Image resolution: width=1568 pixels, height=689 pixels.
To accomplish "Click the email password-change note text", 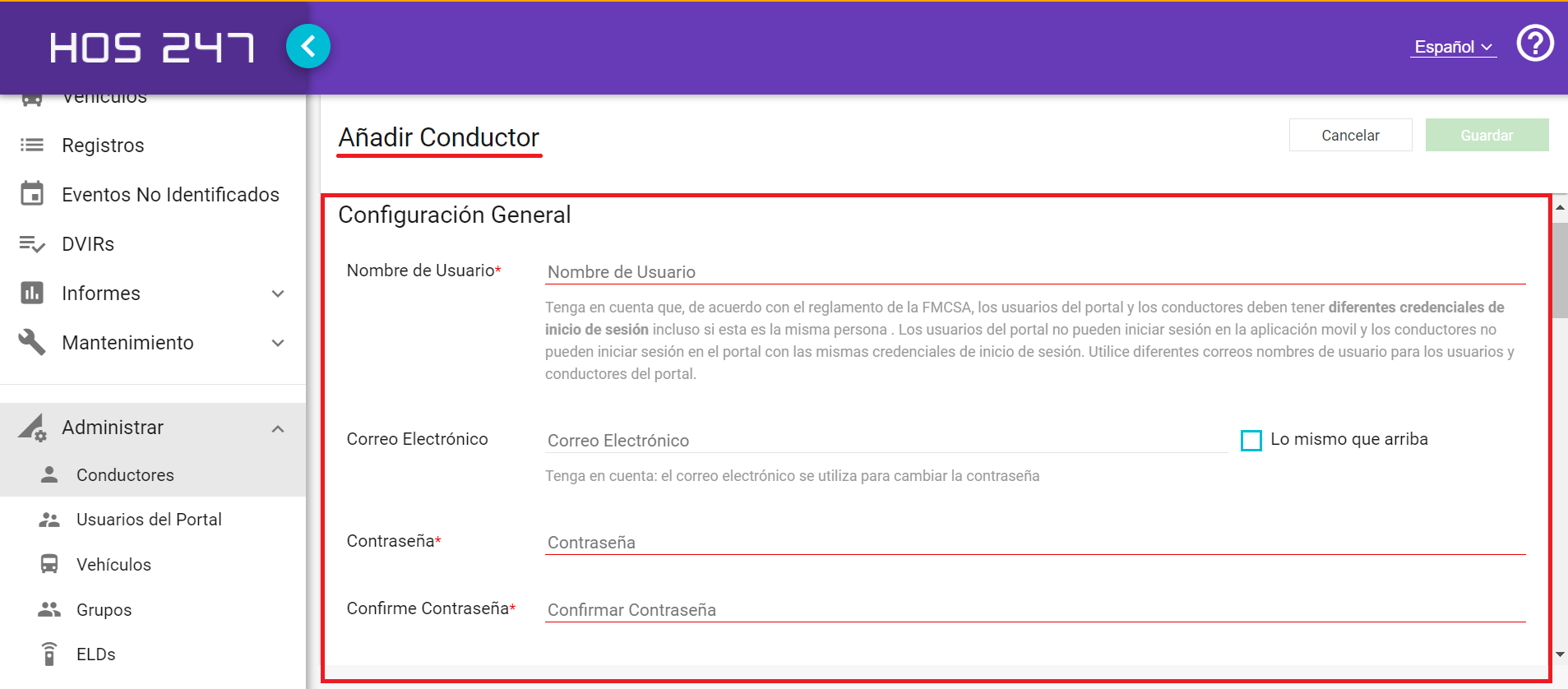I will [x=793, y=476].
